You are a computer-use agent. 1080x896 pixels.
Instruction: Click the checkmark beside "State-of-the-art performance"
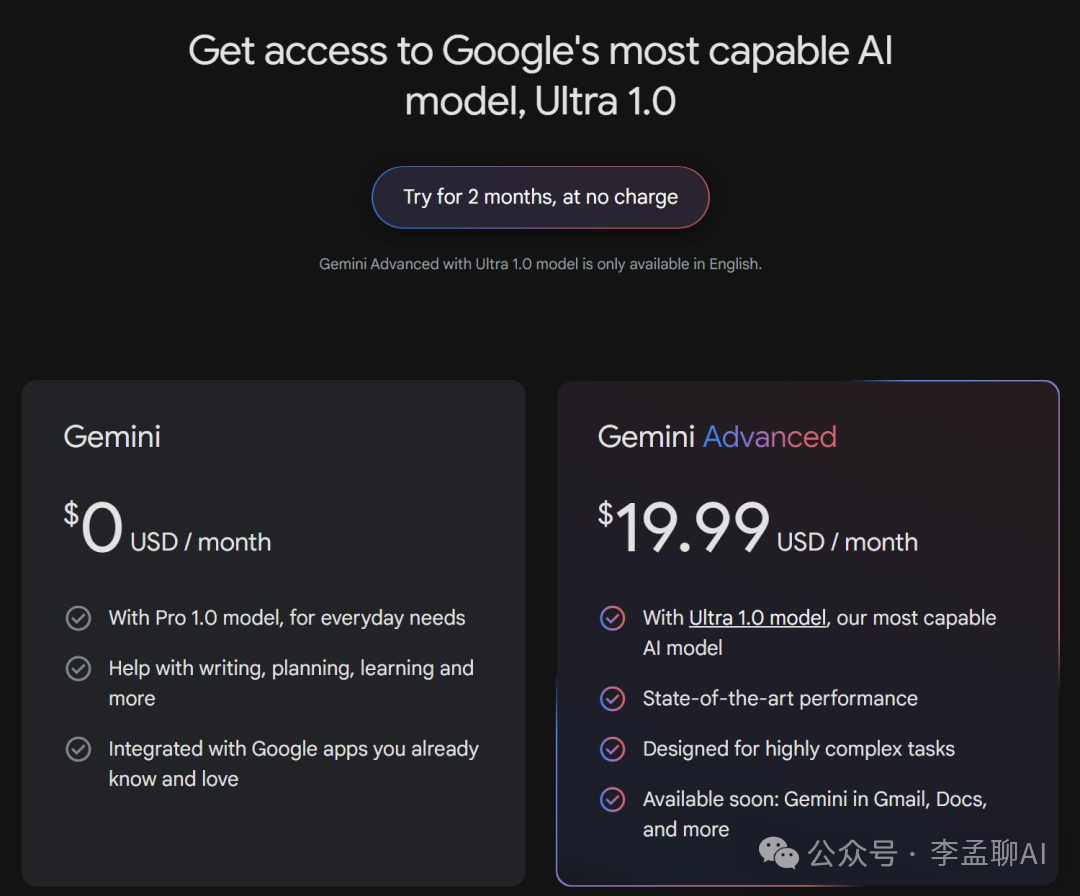click(x=612, y=698)
